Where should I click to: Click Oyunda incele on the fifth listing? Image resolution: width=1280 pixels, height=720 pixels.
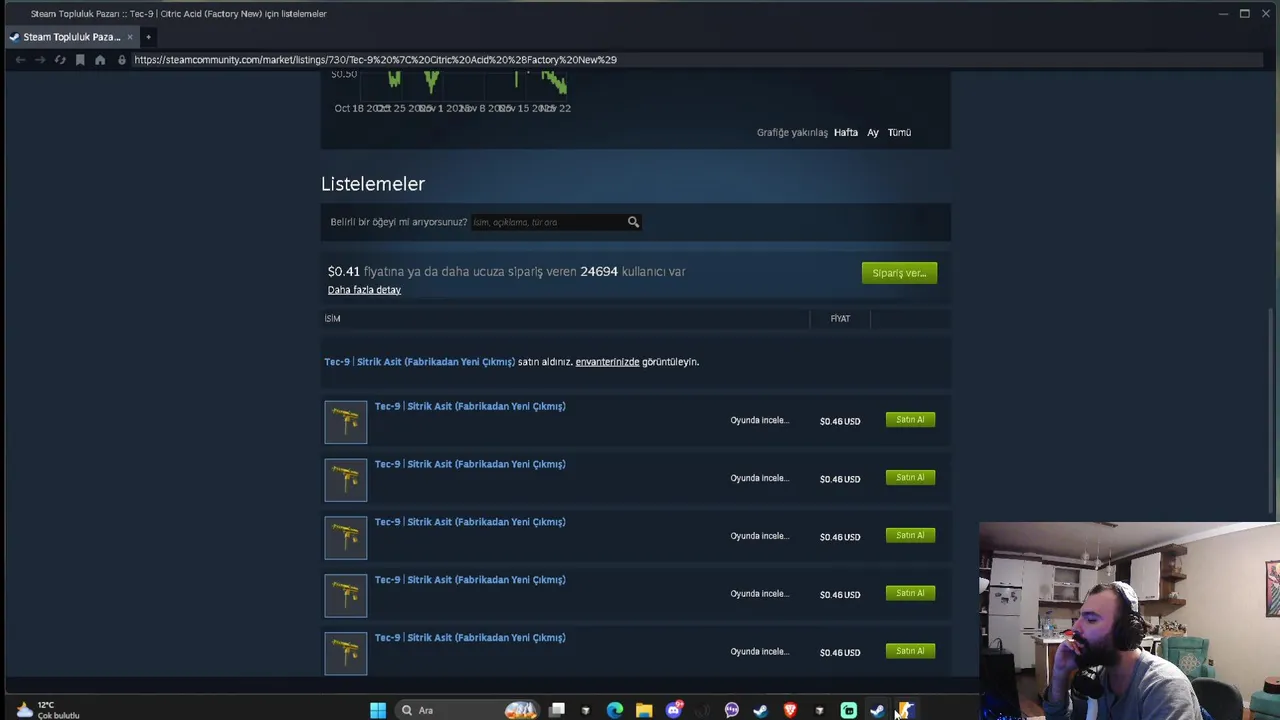click(x=759, y=652)
